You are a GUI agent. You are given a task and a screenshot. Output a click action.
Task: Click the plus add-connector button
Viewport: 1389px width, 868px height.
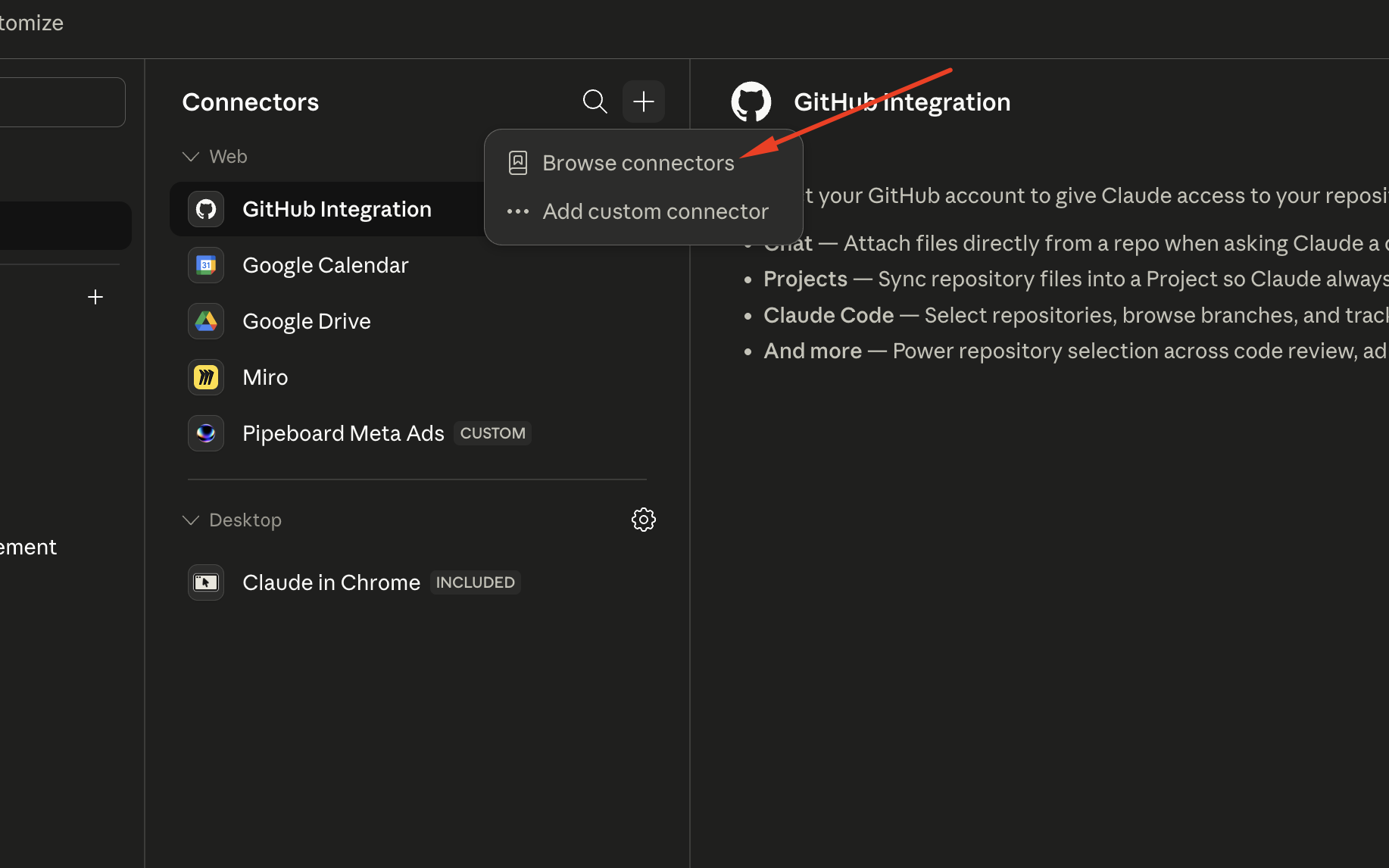[x=644, y=101]
